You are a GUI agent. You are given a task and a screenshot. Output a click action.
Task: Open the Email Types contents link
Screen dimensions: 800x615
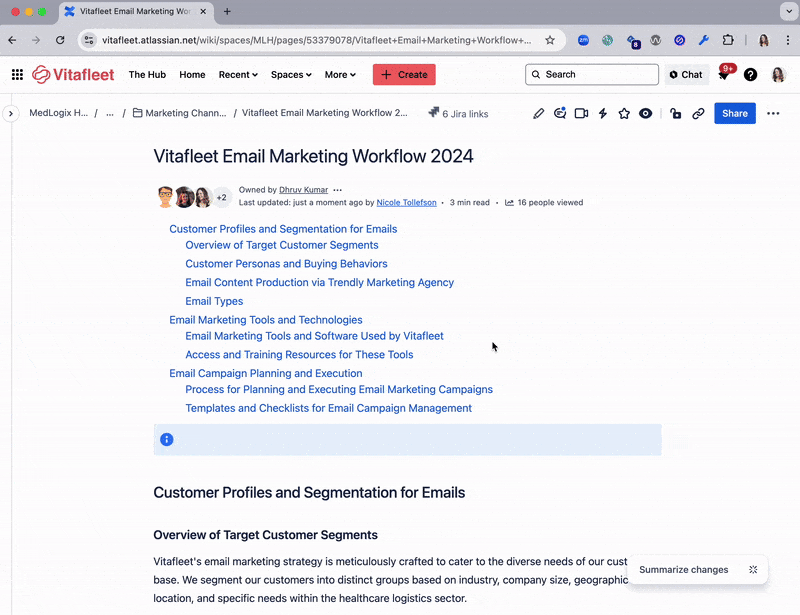[214, 301]
